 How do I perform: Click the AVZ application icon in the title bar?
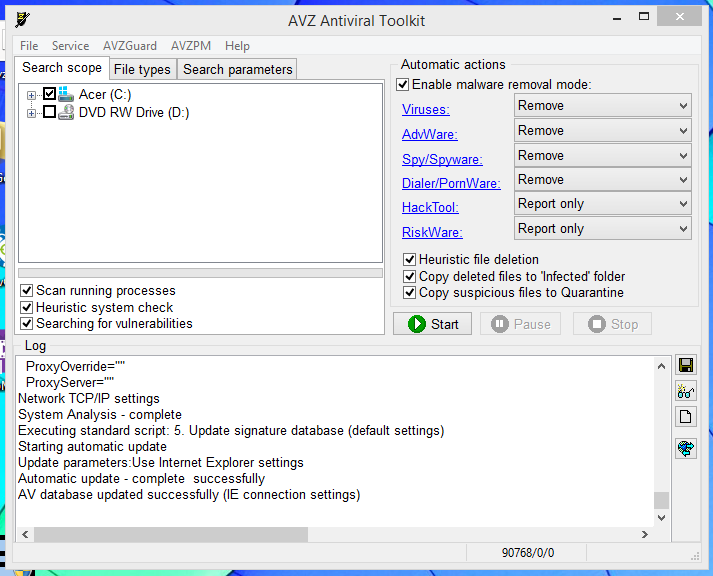pos(23,20)
